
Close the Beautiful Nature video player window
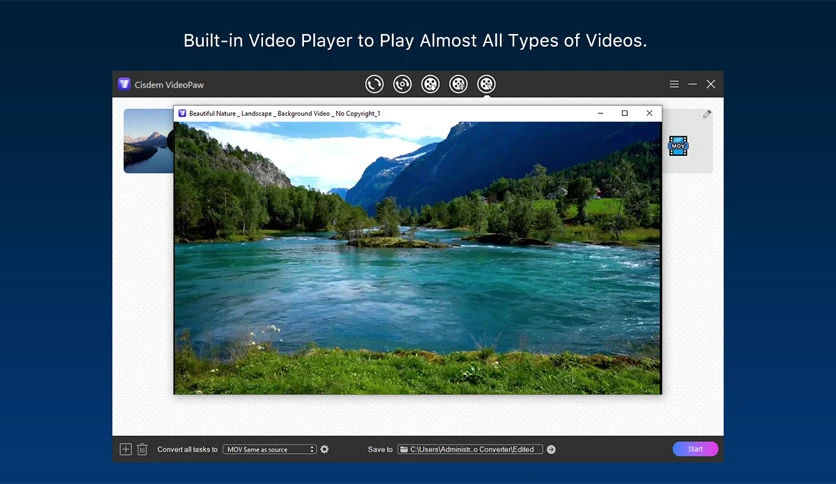(x=649, y=113)
